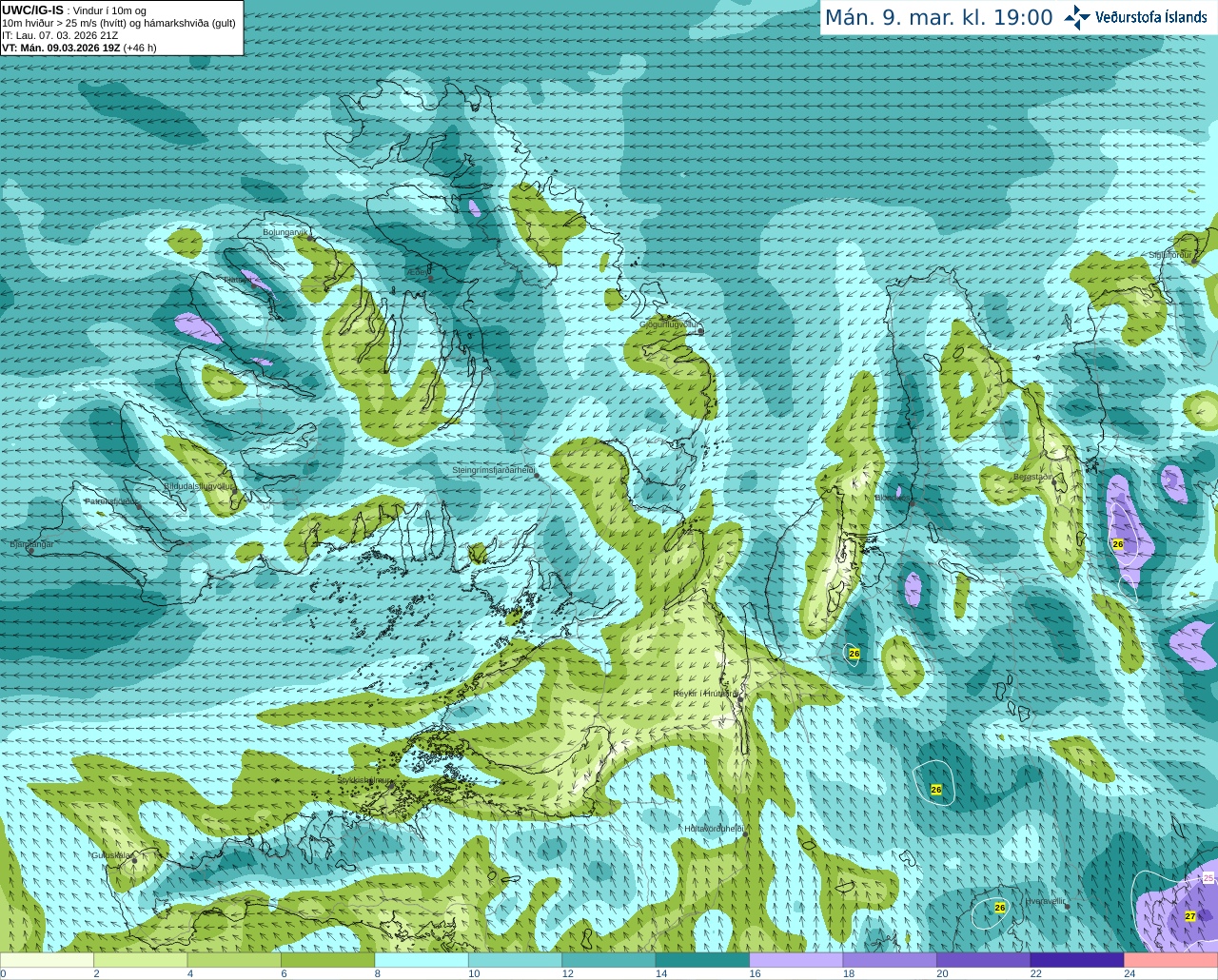The width and height of the screenshot is (1218, 980).
Task: Select the Steingrímsfjarðarheiði station point
Action: pos(537,475)
